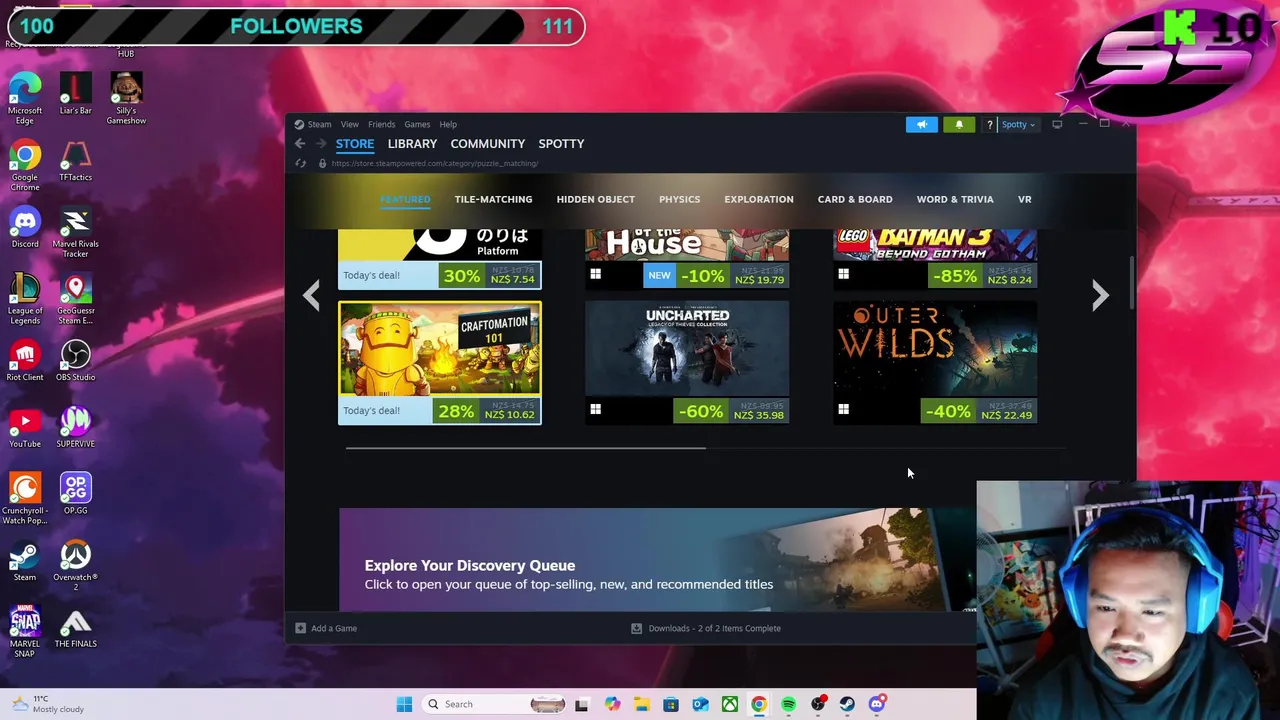The height and width of the screenshot is (720, 1280).
Task: Open Microsoft Store from taskbar
Action: coord(671,704)
